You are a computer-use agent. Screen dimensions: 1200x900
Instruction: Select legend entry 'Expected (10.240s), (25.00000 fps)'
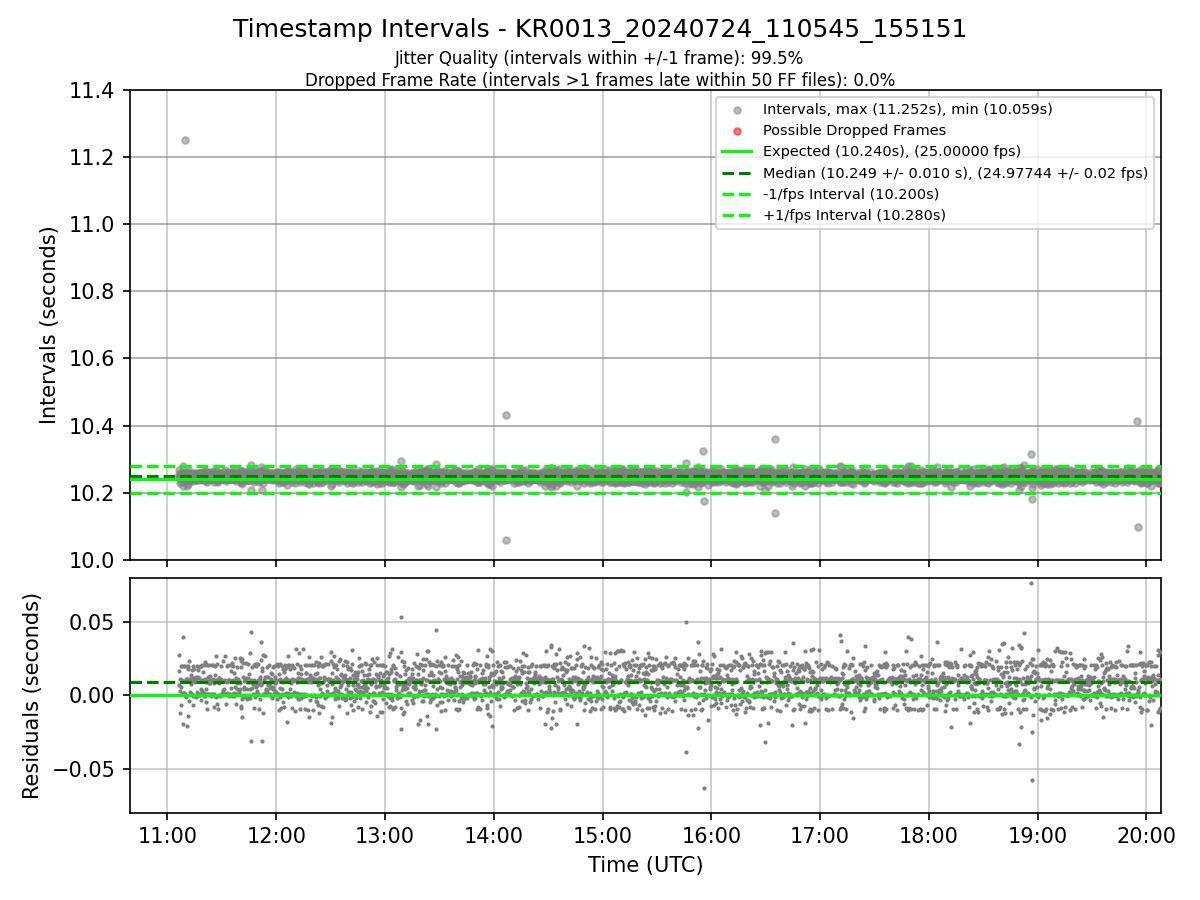892,151
